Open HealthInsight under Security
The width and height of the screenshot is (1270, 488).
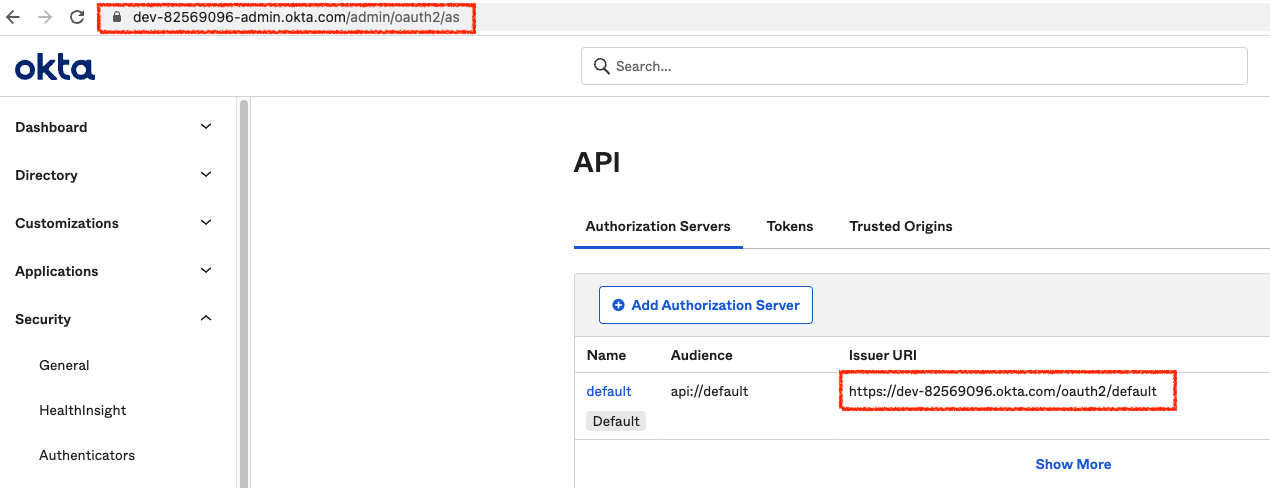click(83, 410)
